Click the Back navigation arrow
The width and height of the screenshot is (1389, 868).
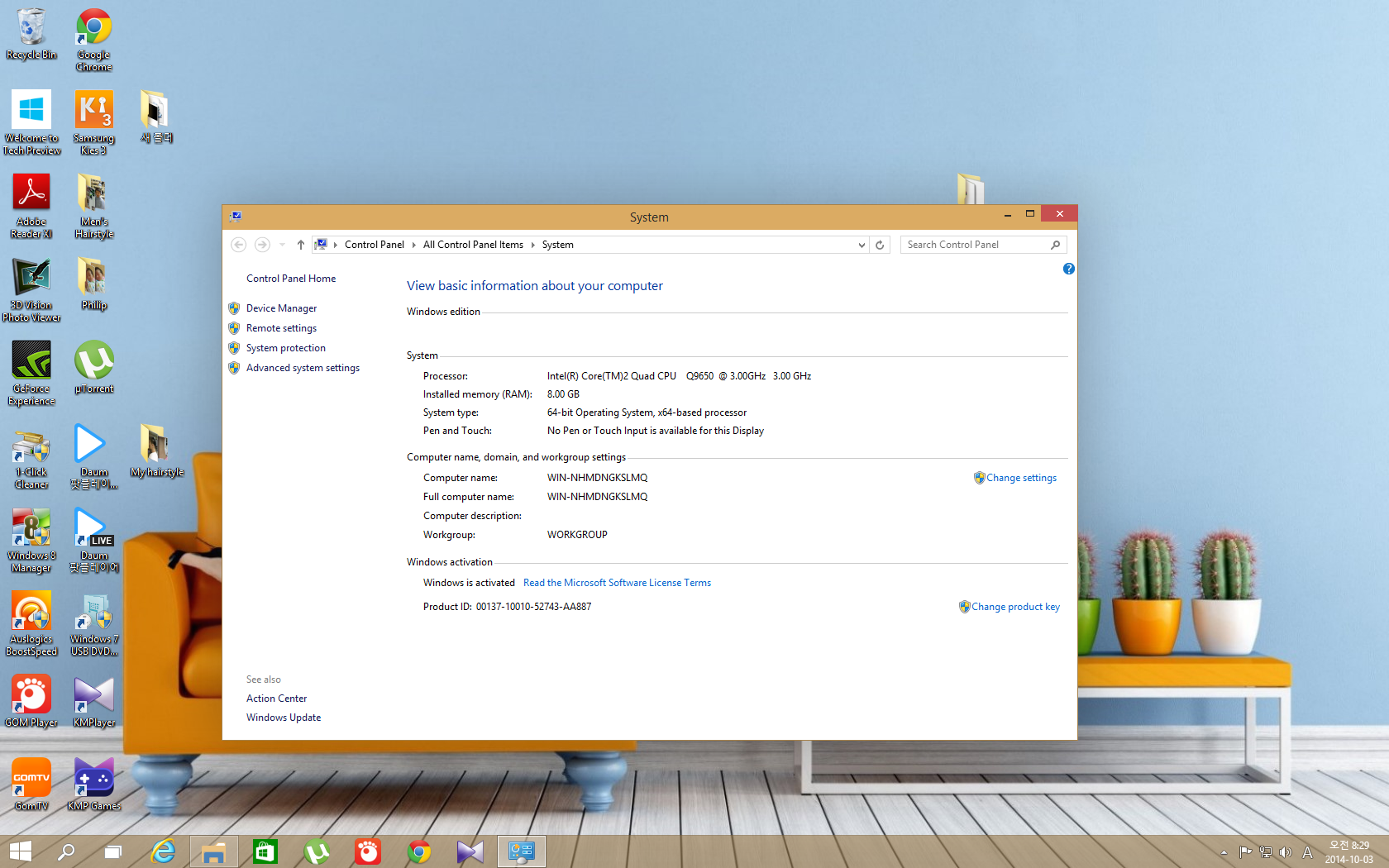pyautogui.click(x=238, y=245)
